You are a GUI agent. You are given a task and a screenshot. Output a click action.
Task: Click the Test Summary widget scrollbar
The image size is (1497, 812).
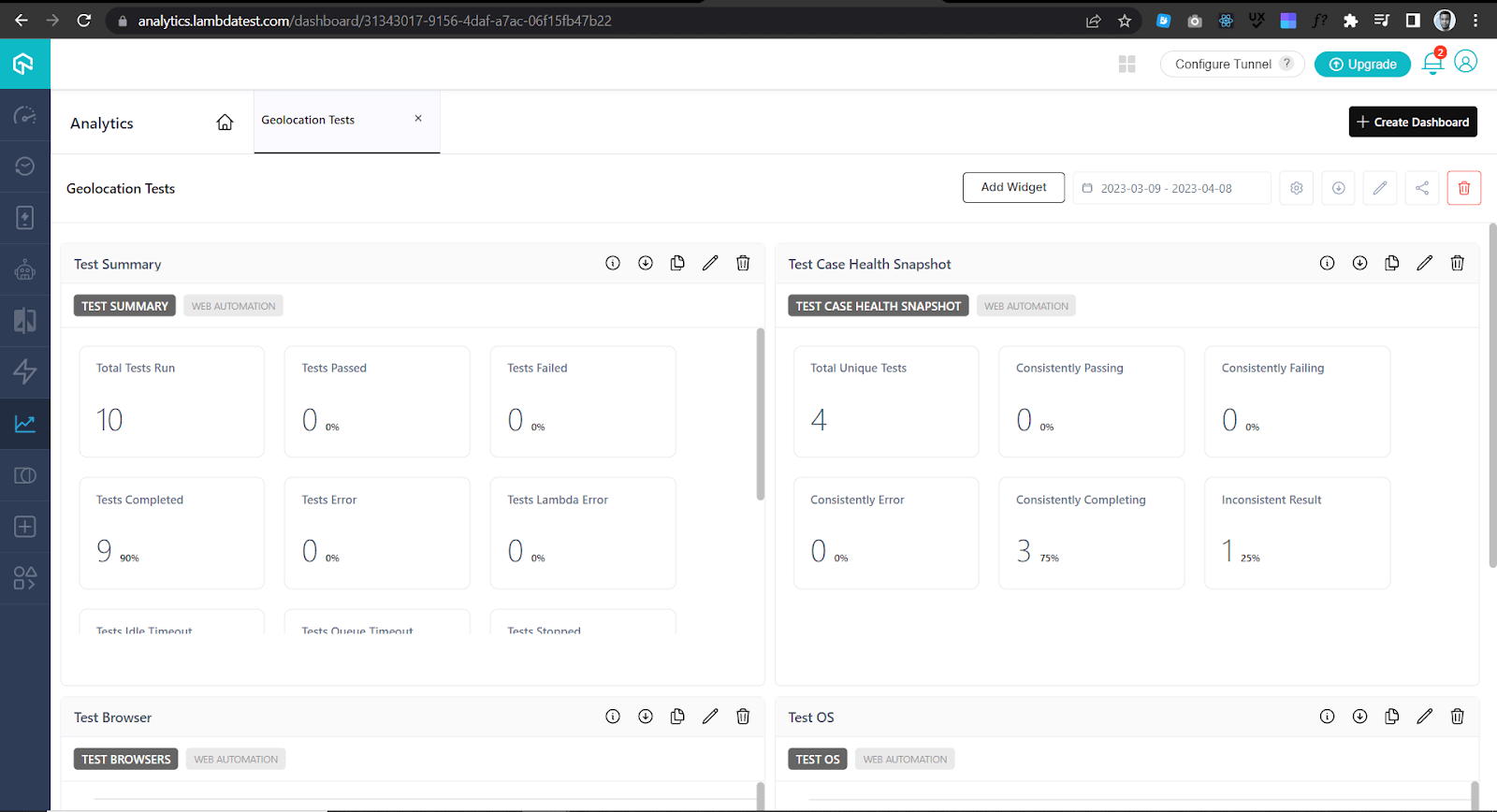[761, 413]
